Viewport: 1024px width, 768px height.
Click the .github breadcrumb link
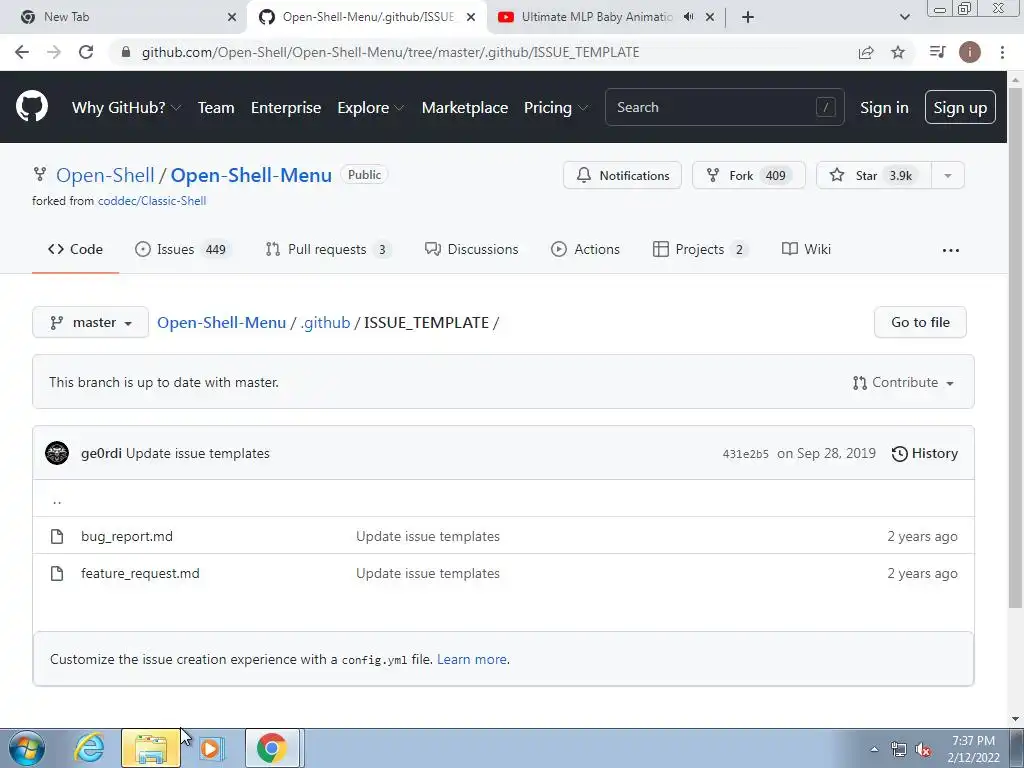coord(325,323)
